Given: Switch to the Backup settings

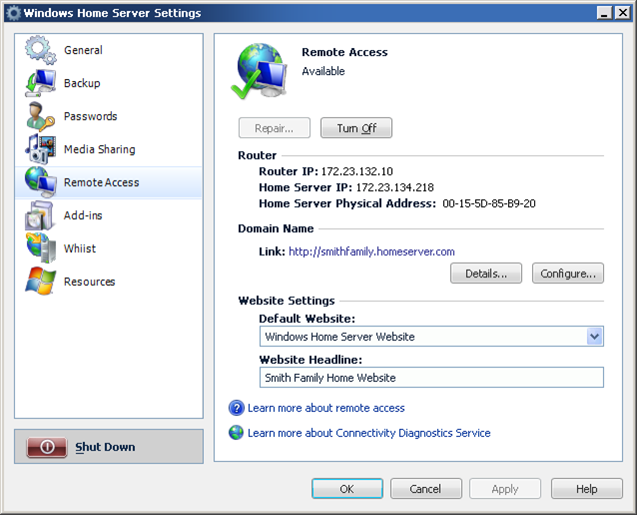Looking at the screenshot, I should (x=108, y=83).
